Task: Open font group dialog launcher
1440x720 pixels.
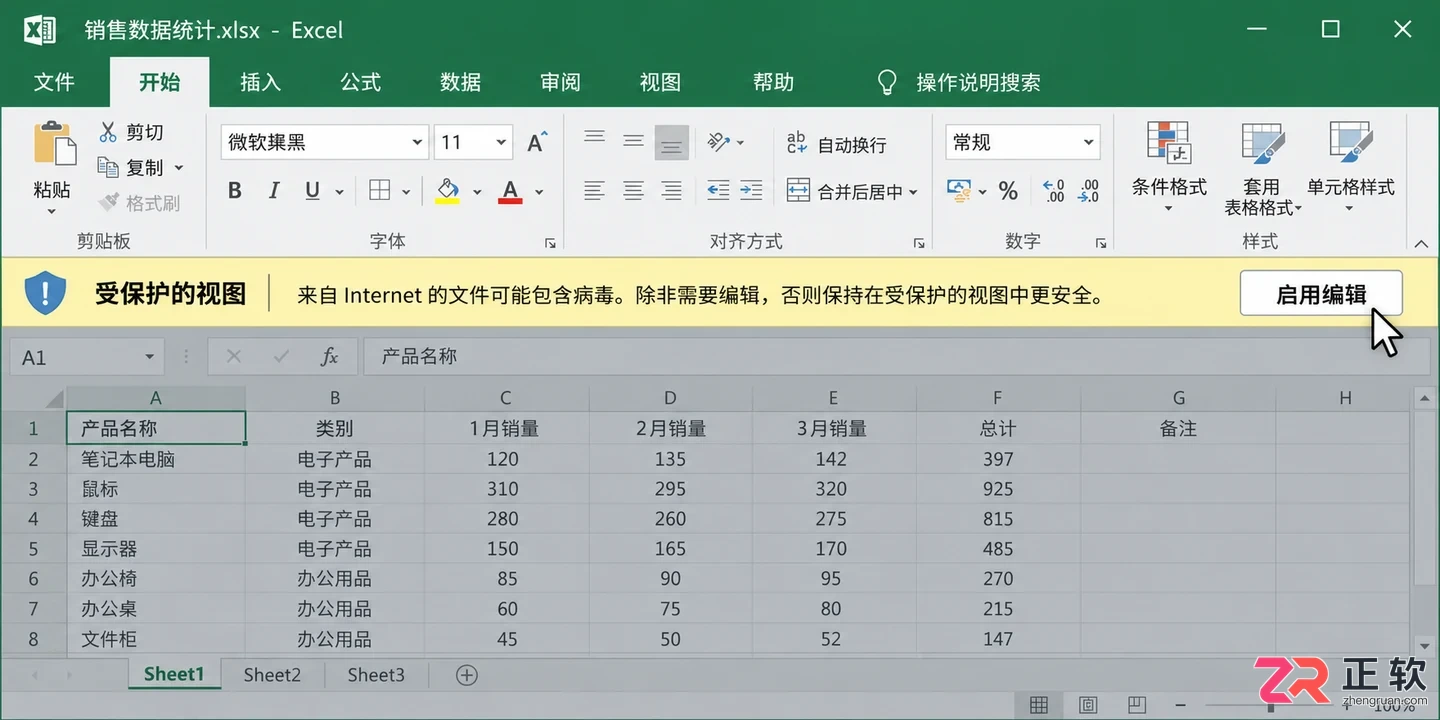Action: point(550,243)
